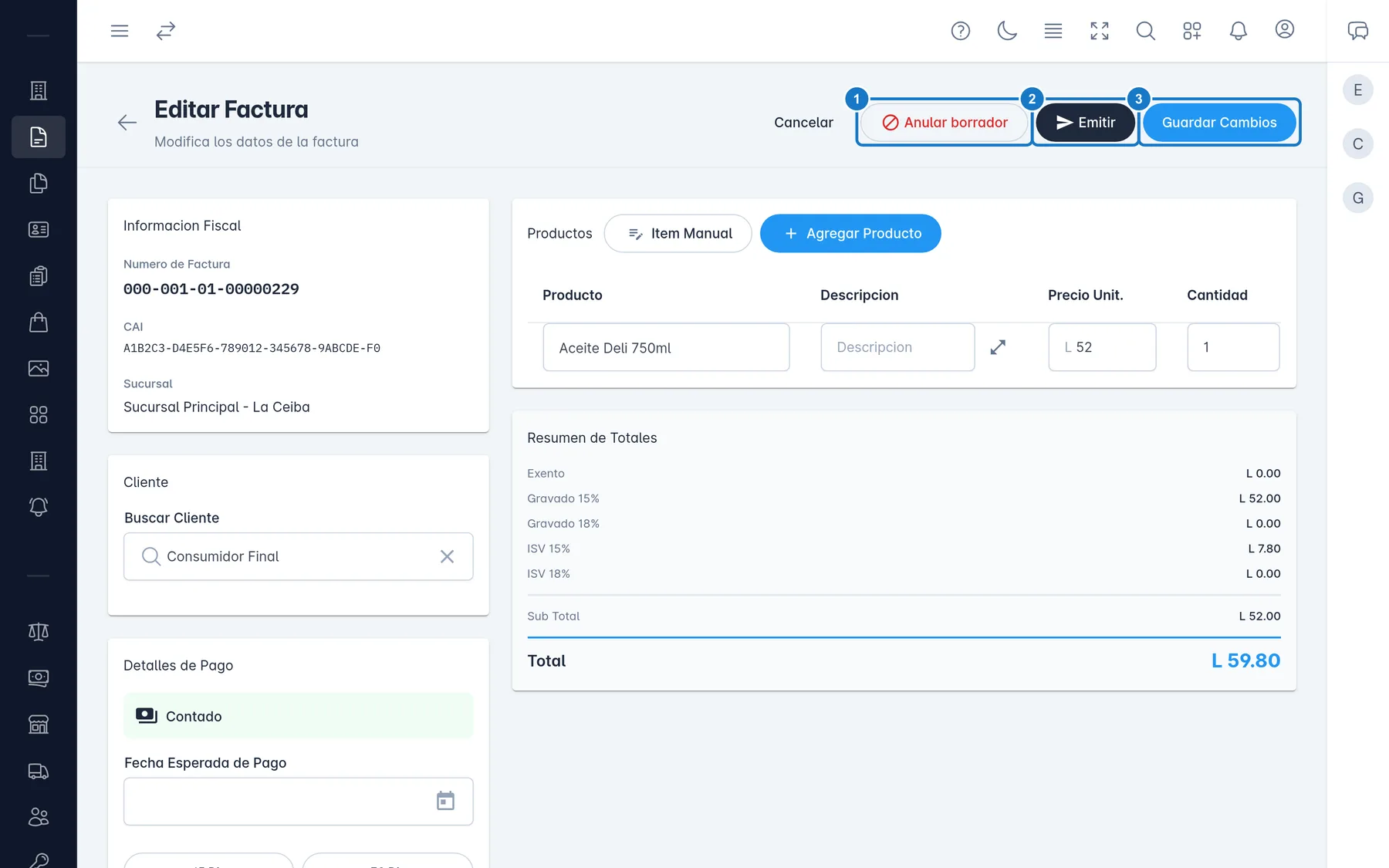Image resolution: width=1389 pixels, height=868 pixels.
Task: Toggle dark mode moon icon
Action: tap(1007, 31)
